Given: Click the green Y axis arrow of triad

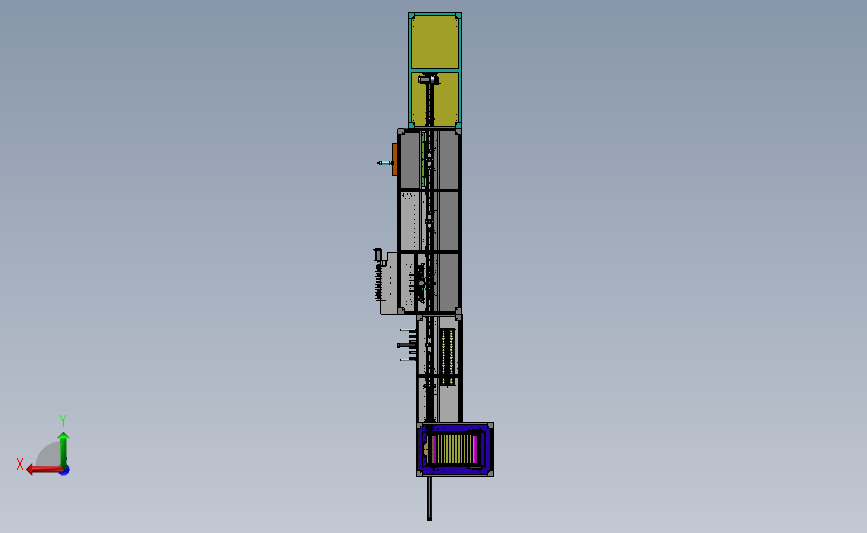Looking at the screenshot, I should click(64, 449).
